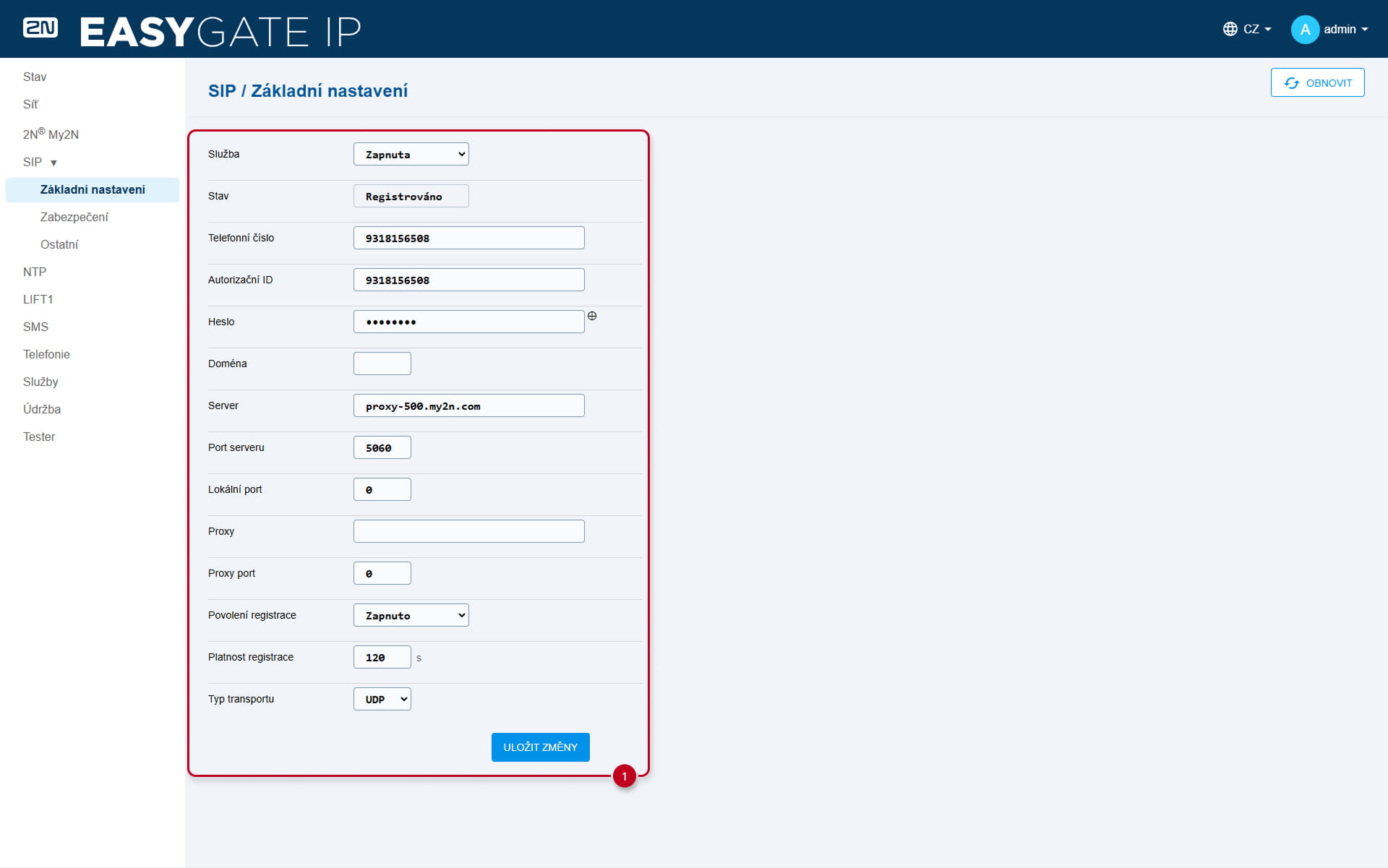Open the Síť menu item
This screenshot has width=1388, height=868.
tap(30, 104)
